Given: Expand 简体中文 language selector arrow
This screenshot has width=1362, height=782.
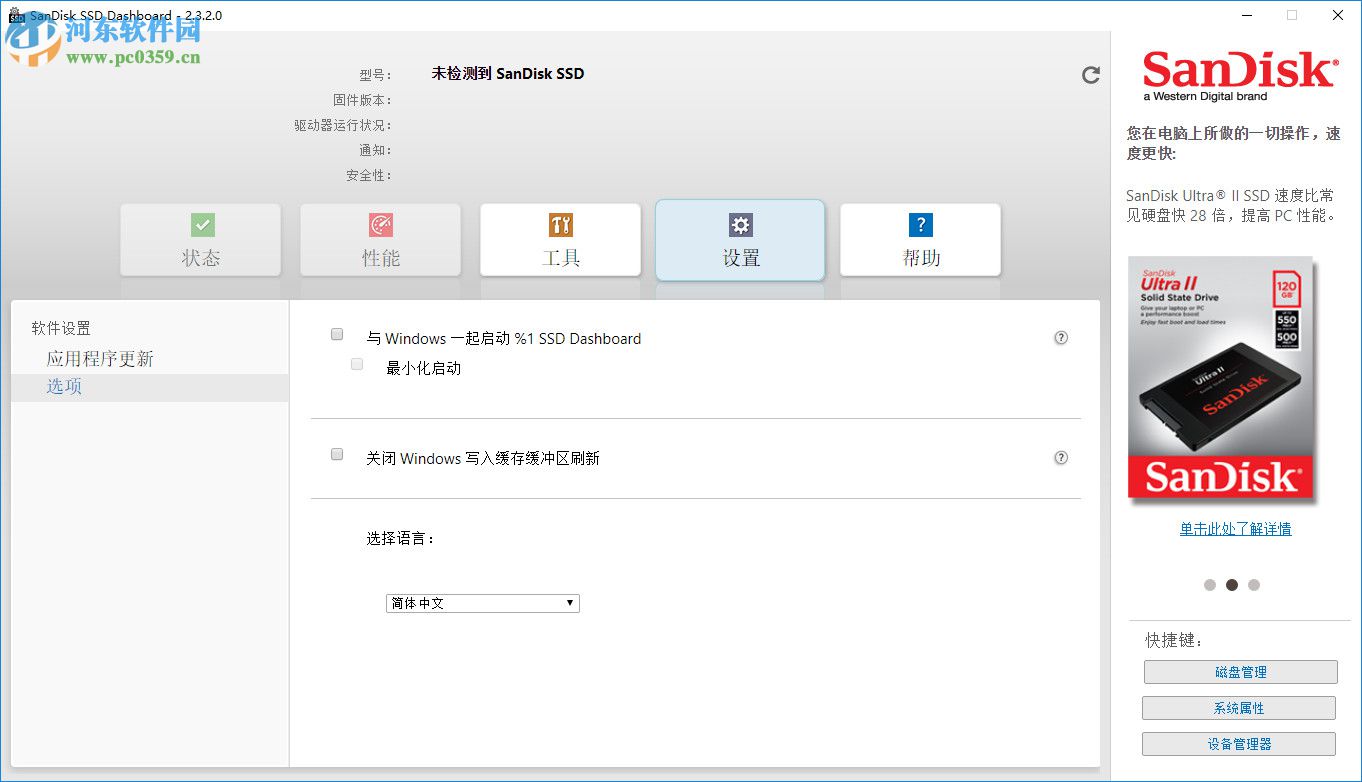Looking at the screenshot, I should pyautogui.click(x=570, y=603).
